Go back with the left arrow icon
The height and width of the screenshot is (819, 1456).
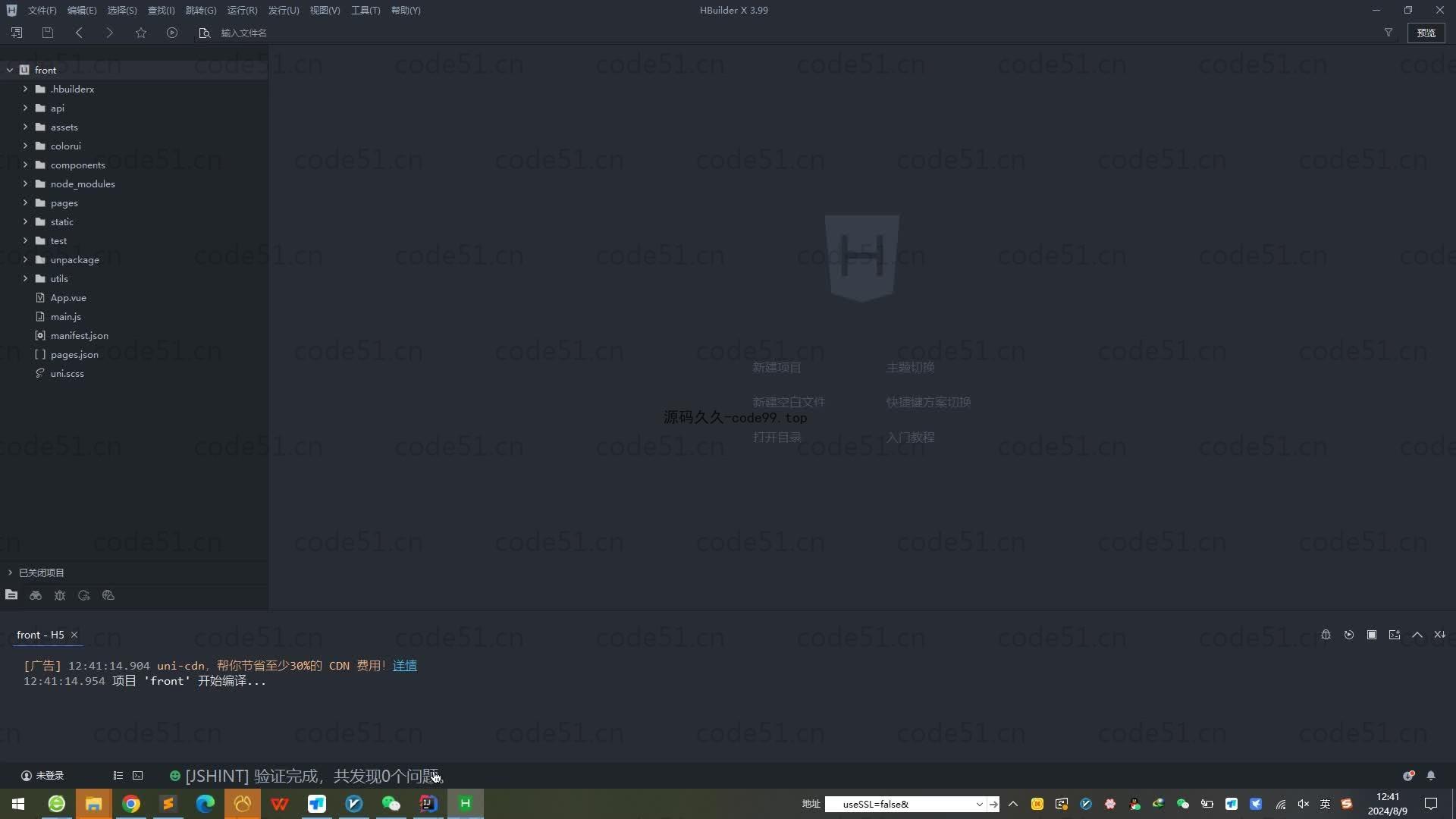click(79, 33)
